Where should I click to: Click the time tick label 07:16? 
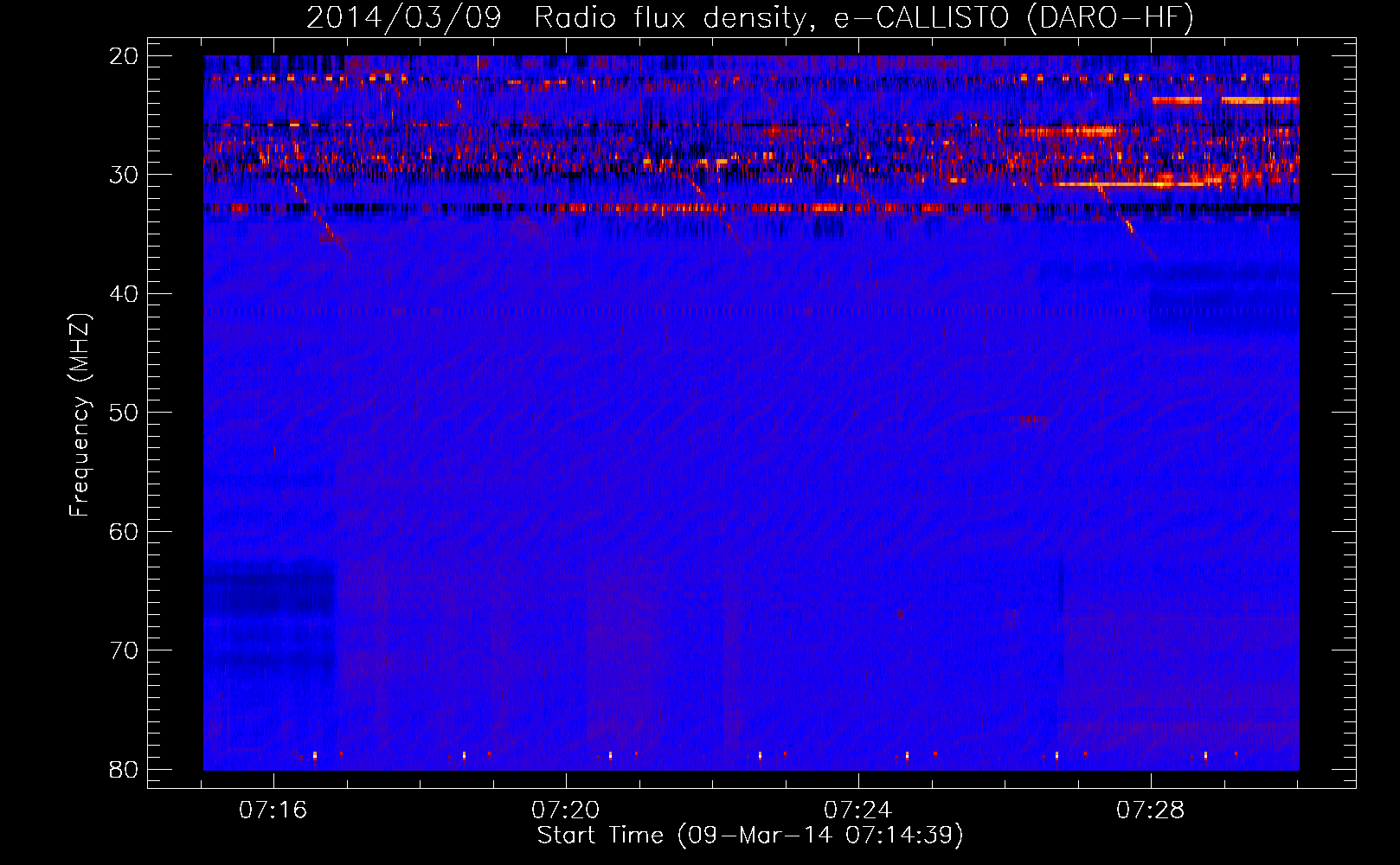click(273, 811)
